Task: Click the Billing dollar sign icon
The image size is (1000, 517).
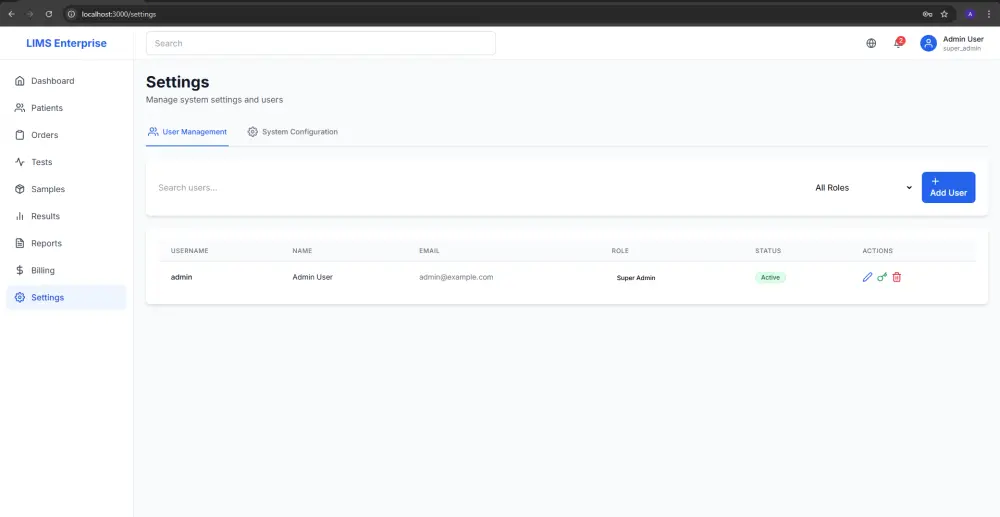Action: (20, 270)
